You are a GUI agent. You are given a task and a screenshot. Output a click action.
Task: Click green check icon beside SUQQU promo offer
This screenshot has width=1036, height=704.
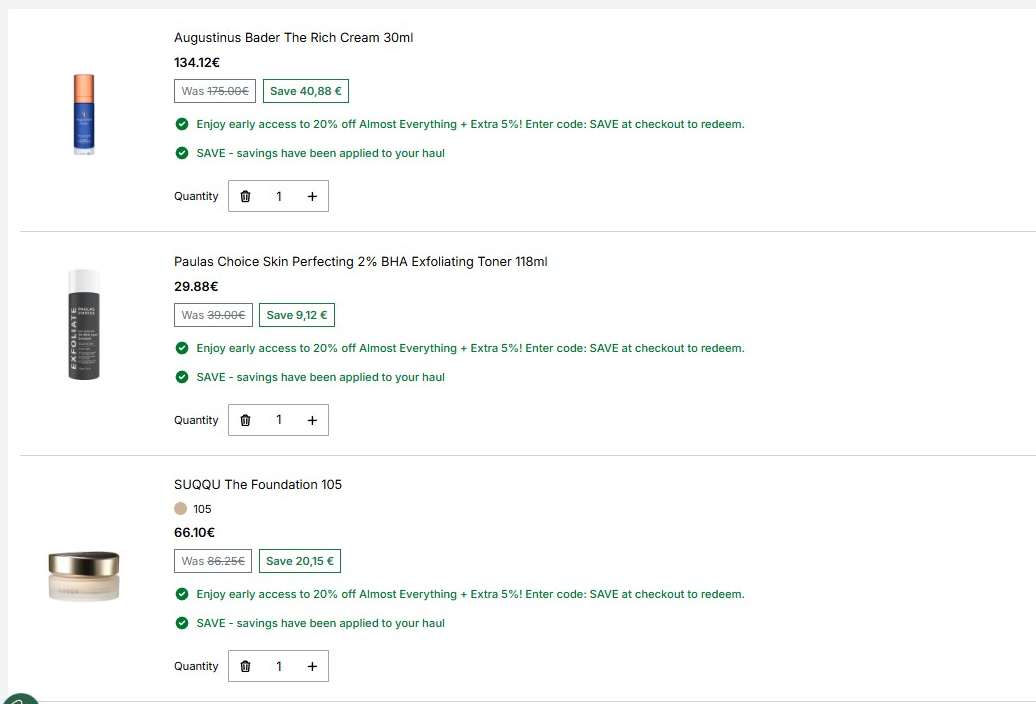182,594
